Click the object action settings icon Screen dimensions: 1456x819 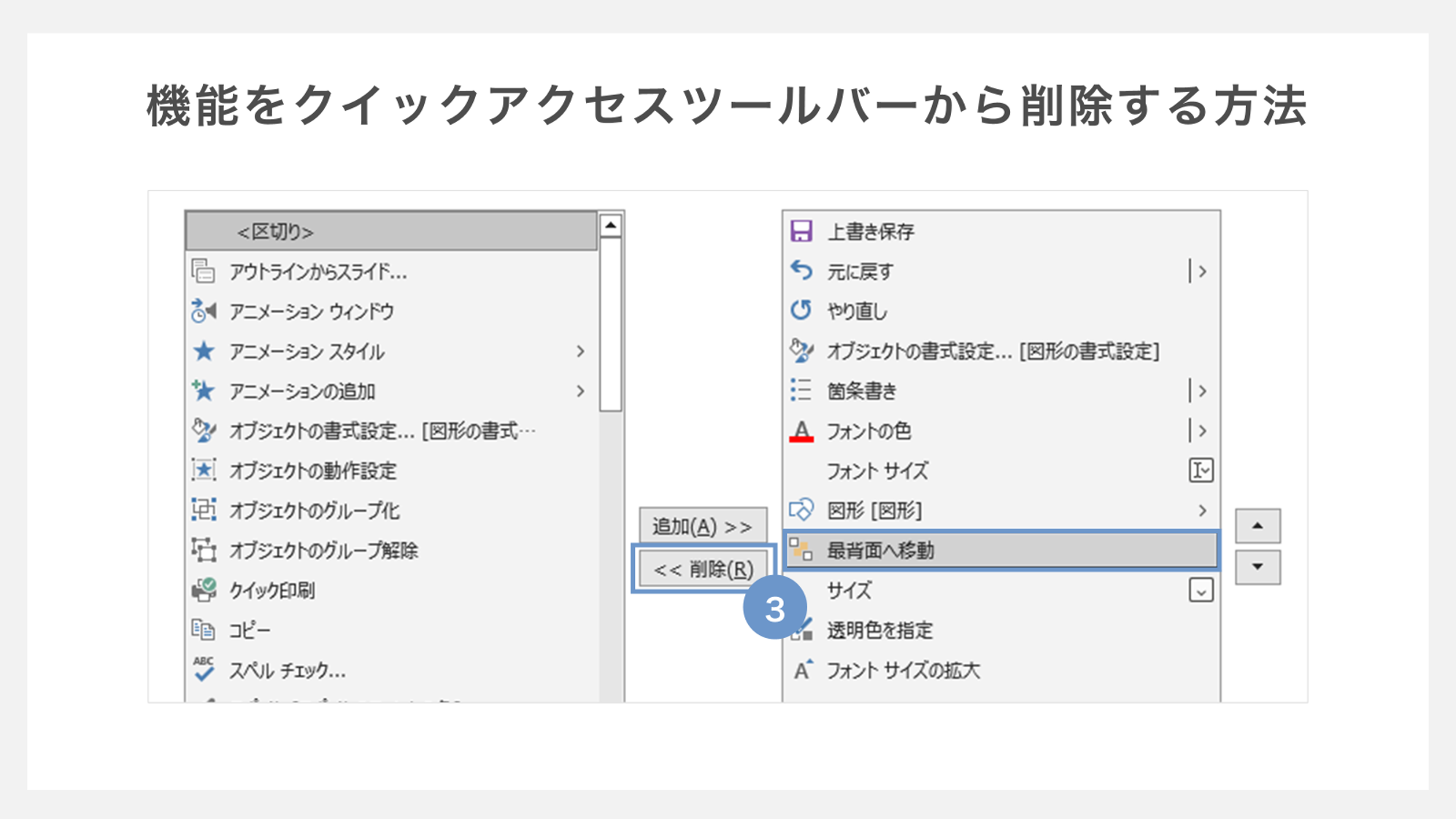(x=204, y=470)
